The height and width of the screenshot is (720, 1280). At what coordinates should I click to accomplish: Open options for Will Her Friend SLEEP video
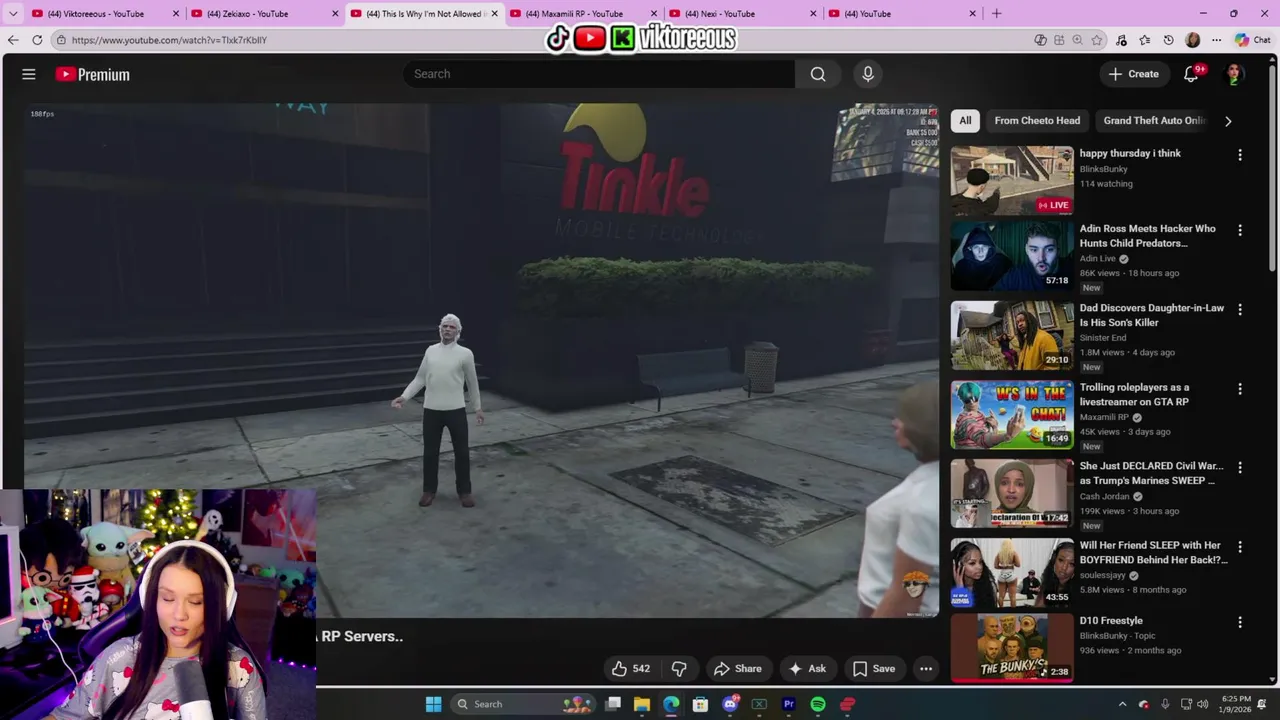(1240, 547)
